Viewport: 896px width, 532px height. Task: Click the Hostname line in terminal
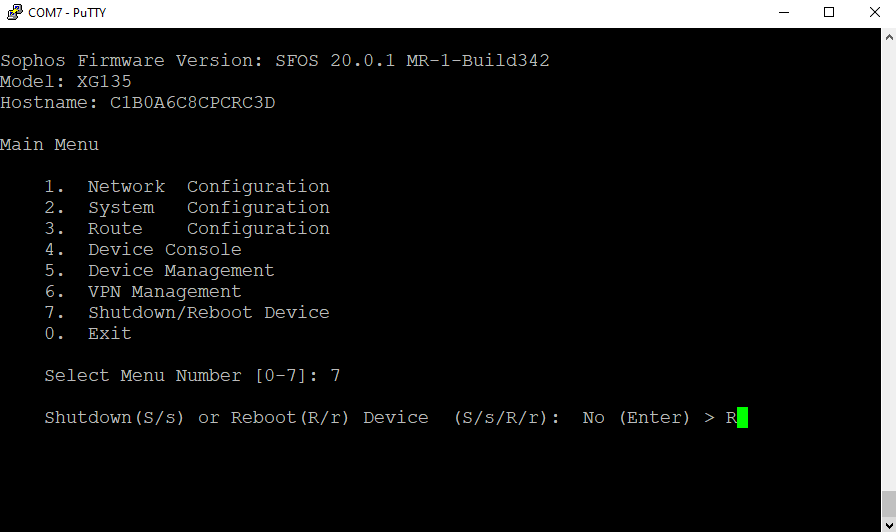pos(137,103)
